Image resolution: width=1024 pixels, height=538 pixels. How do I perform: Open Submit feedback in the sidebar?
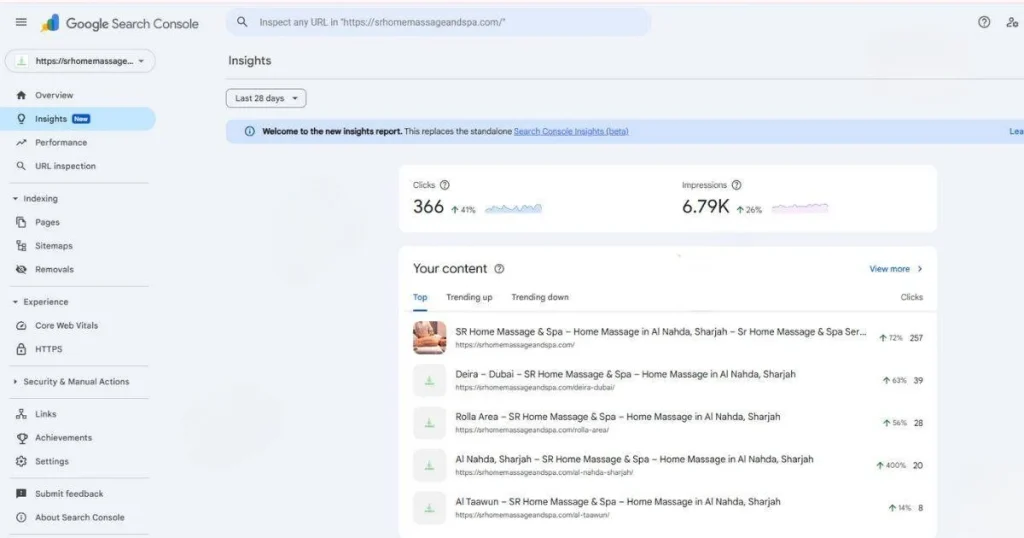pyautogui.click(x=80, y=494)
